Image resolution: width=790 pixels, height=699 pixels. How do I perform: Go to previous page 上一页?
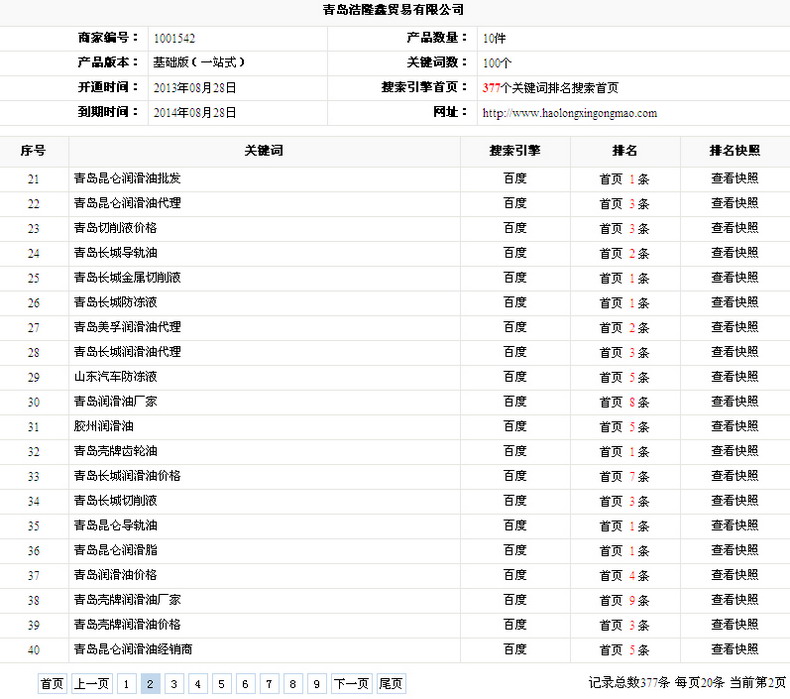(x=92, y=684)
